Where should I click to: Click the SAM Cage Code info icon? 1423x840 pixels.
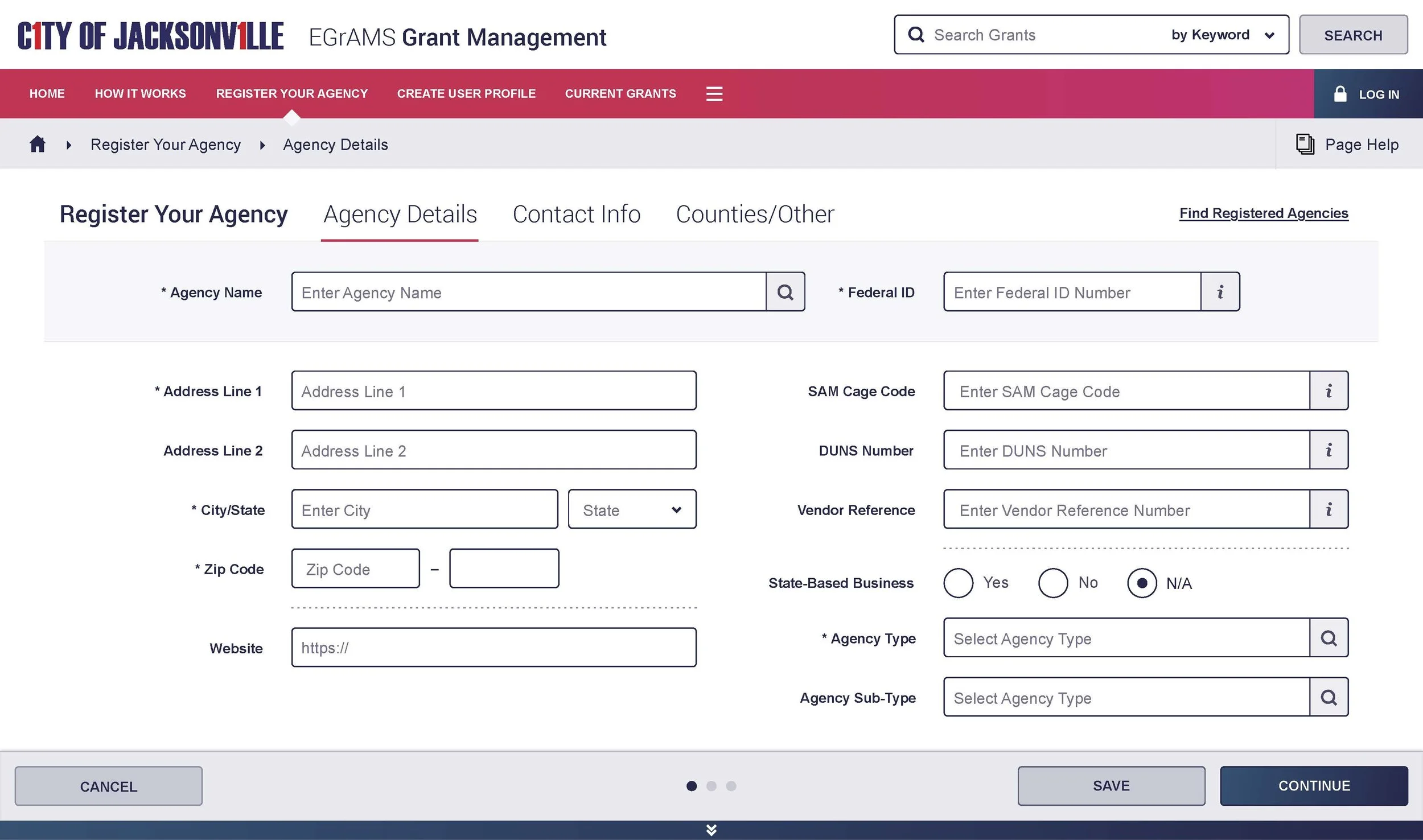pyautogui.click(x=1329, y=391)
